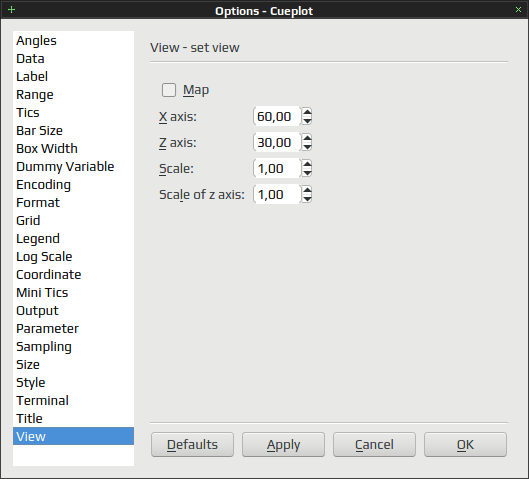Viewport: 529px width, 479px height.
Task: Select Box Width in the list
Action: tap(73, 148)
